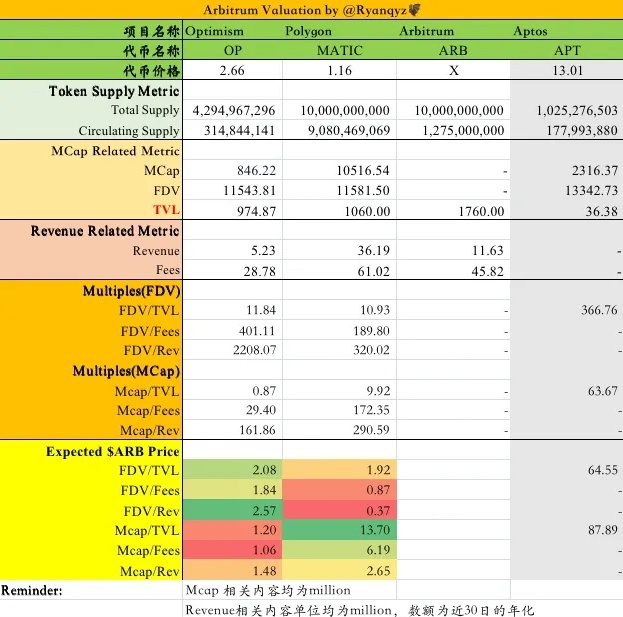Click the 'APT' token name cell
The height and width of the screenshot is (617, 623).
[567, 50]
